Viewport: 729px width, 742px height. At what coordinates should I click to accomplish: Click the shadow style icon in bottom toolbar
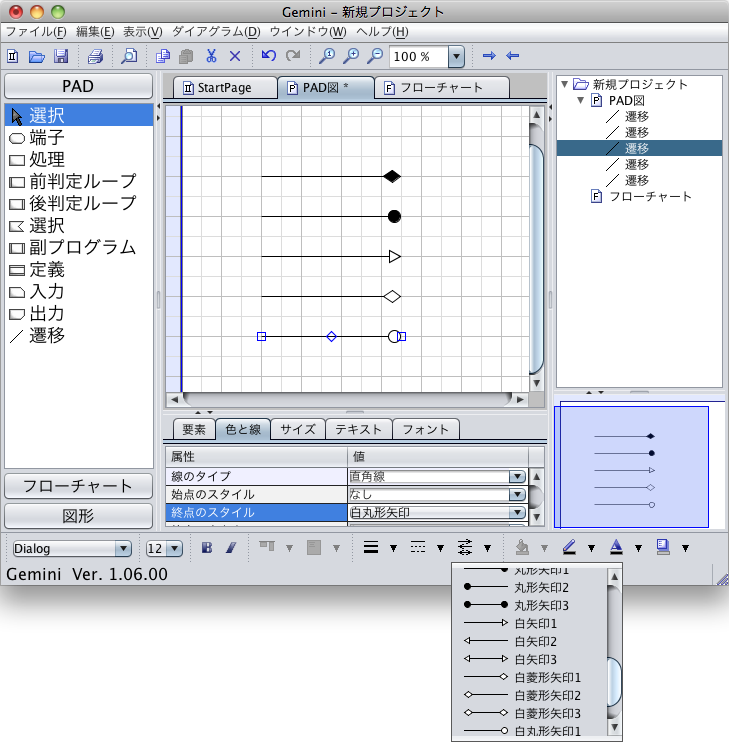pyautogui.click(x=663, y=548)
